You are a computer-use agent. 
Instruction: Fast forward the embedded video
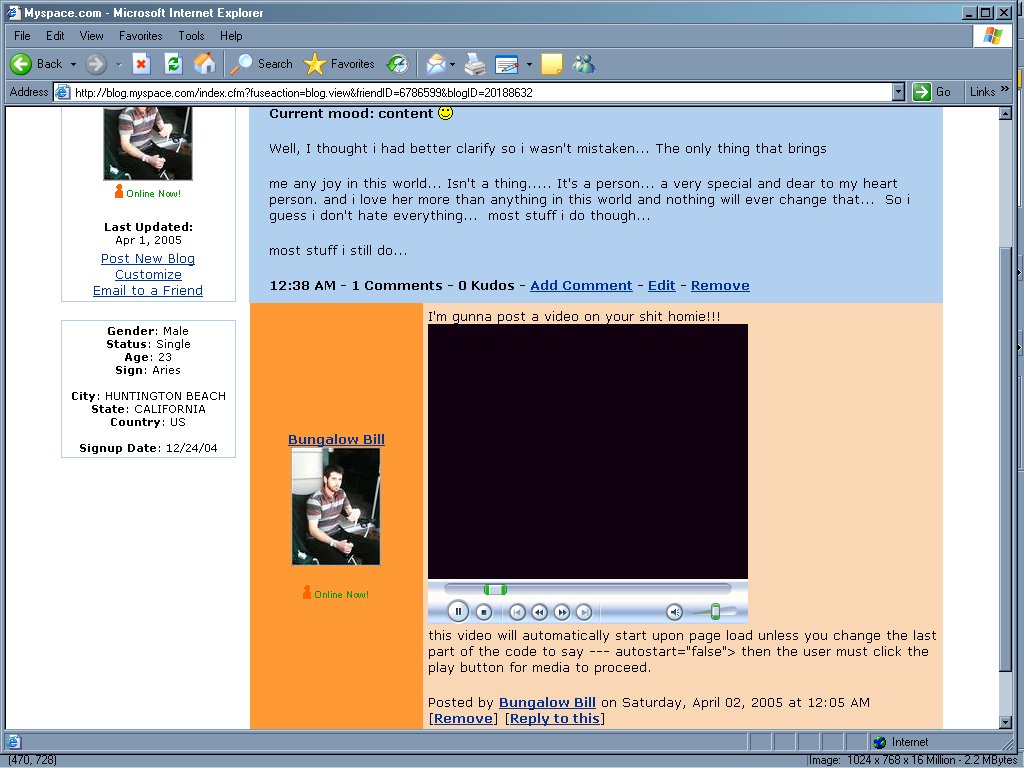click(562, 612)
